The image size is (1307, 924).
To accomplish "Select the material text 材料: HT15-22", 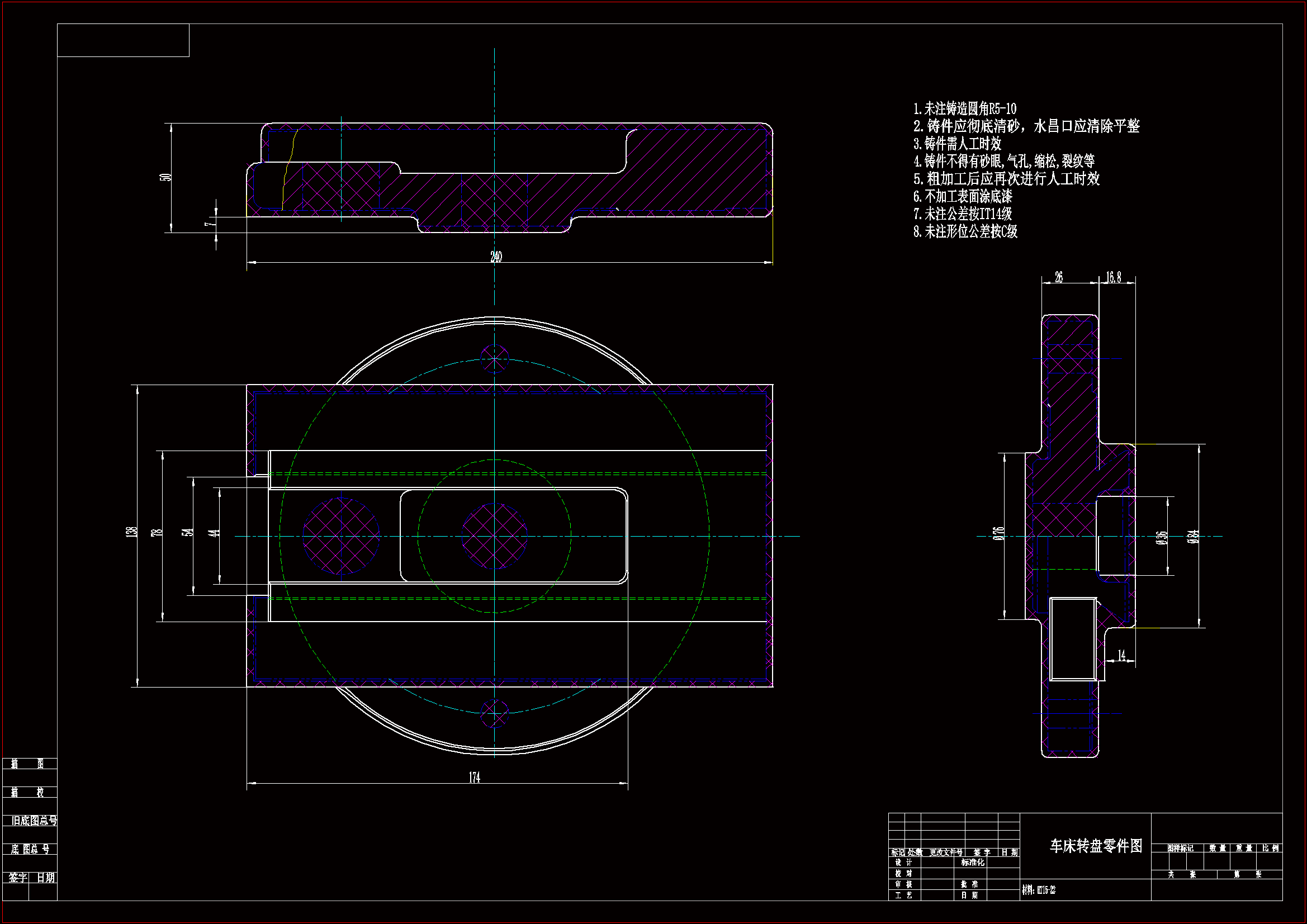I will 1039,890.
